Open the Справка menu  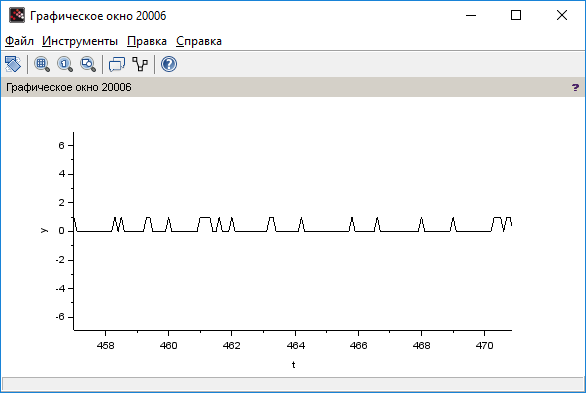pyautogui.click(x=199, y=41)
